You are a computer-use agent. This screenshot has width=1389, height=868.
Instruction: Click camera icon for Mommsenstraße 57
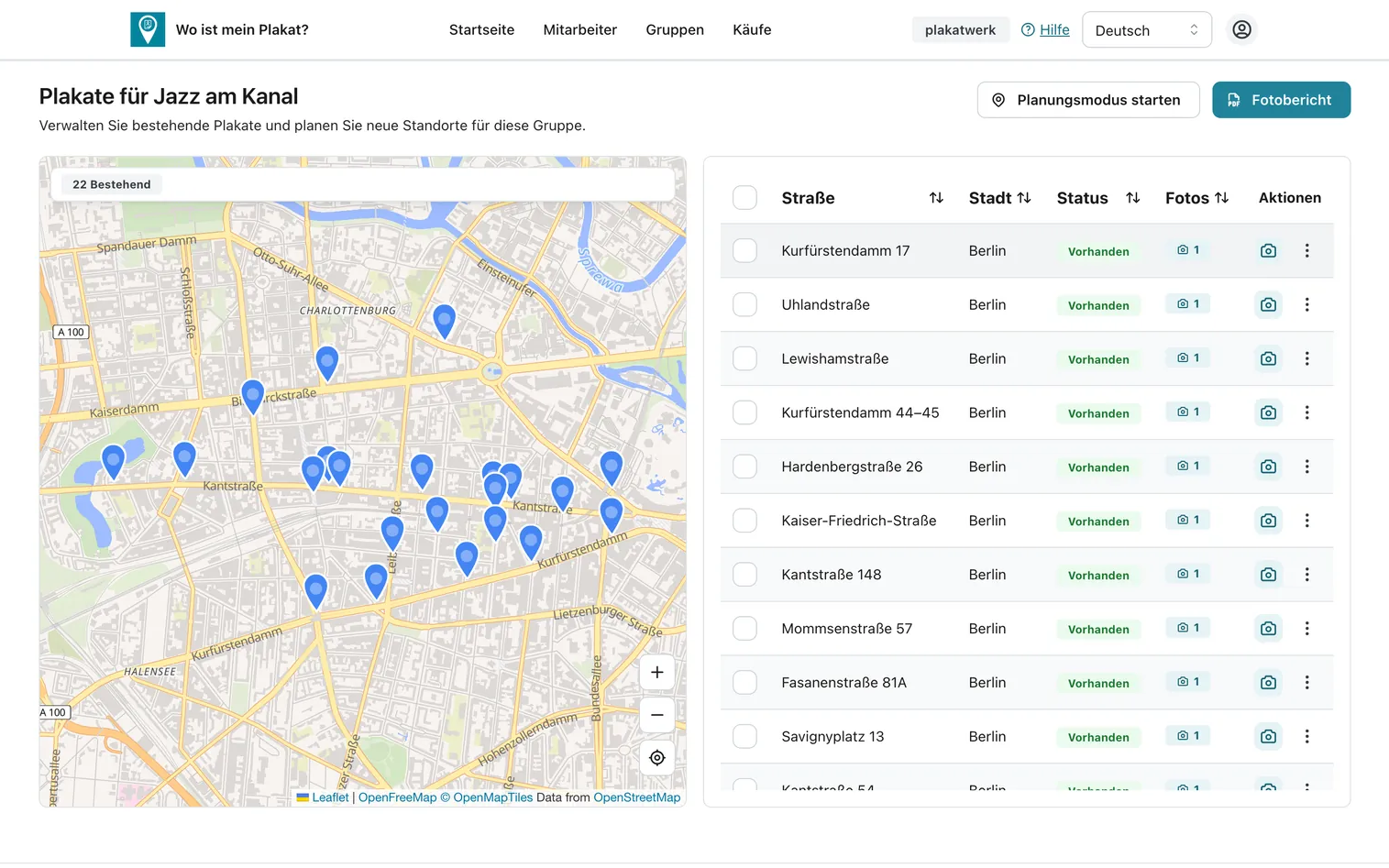tap(1268, 629)
